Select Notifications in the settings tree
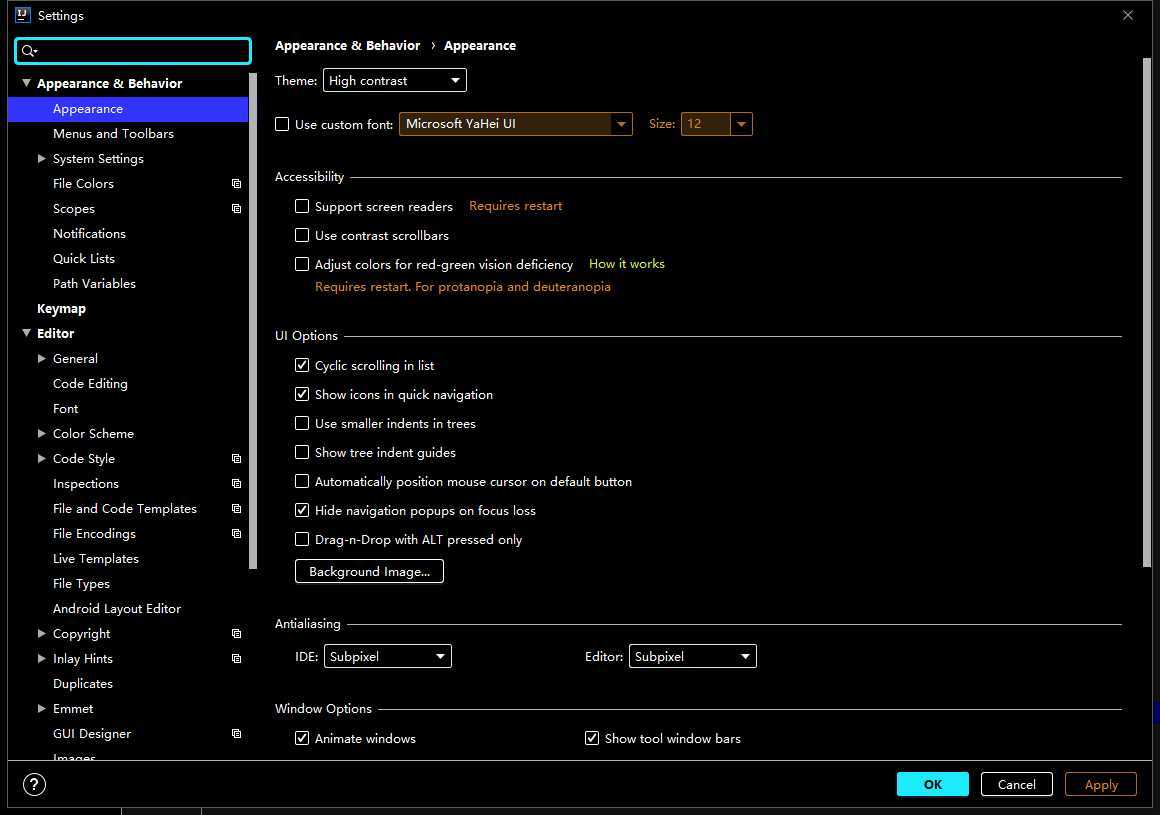The width and height of the screenshot is (1160, 815). click(90, 234)
